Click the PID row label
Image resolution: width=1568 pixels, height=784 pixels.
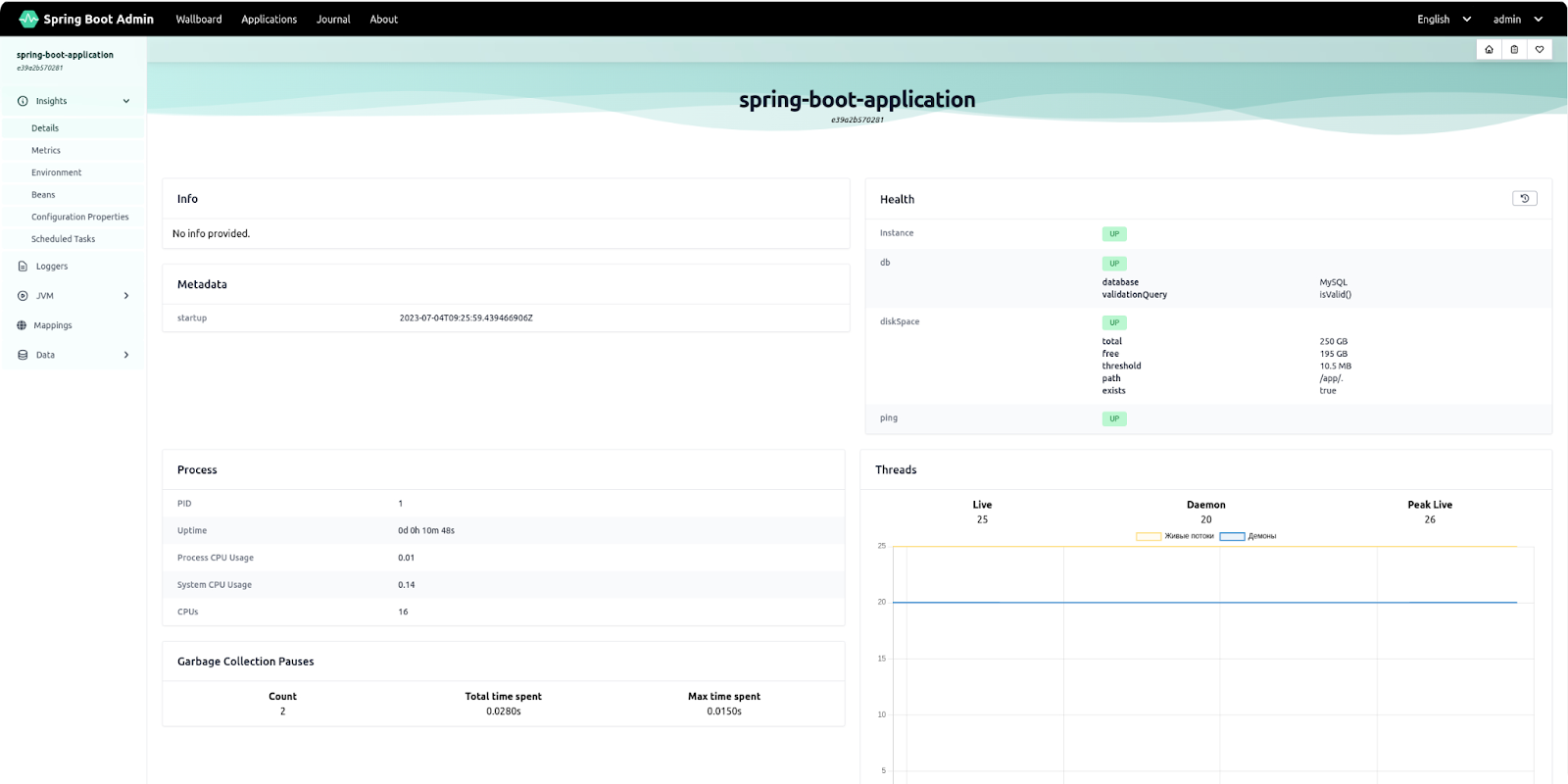point(184,504)
